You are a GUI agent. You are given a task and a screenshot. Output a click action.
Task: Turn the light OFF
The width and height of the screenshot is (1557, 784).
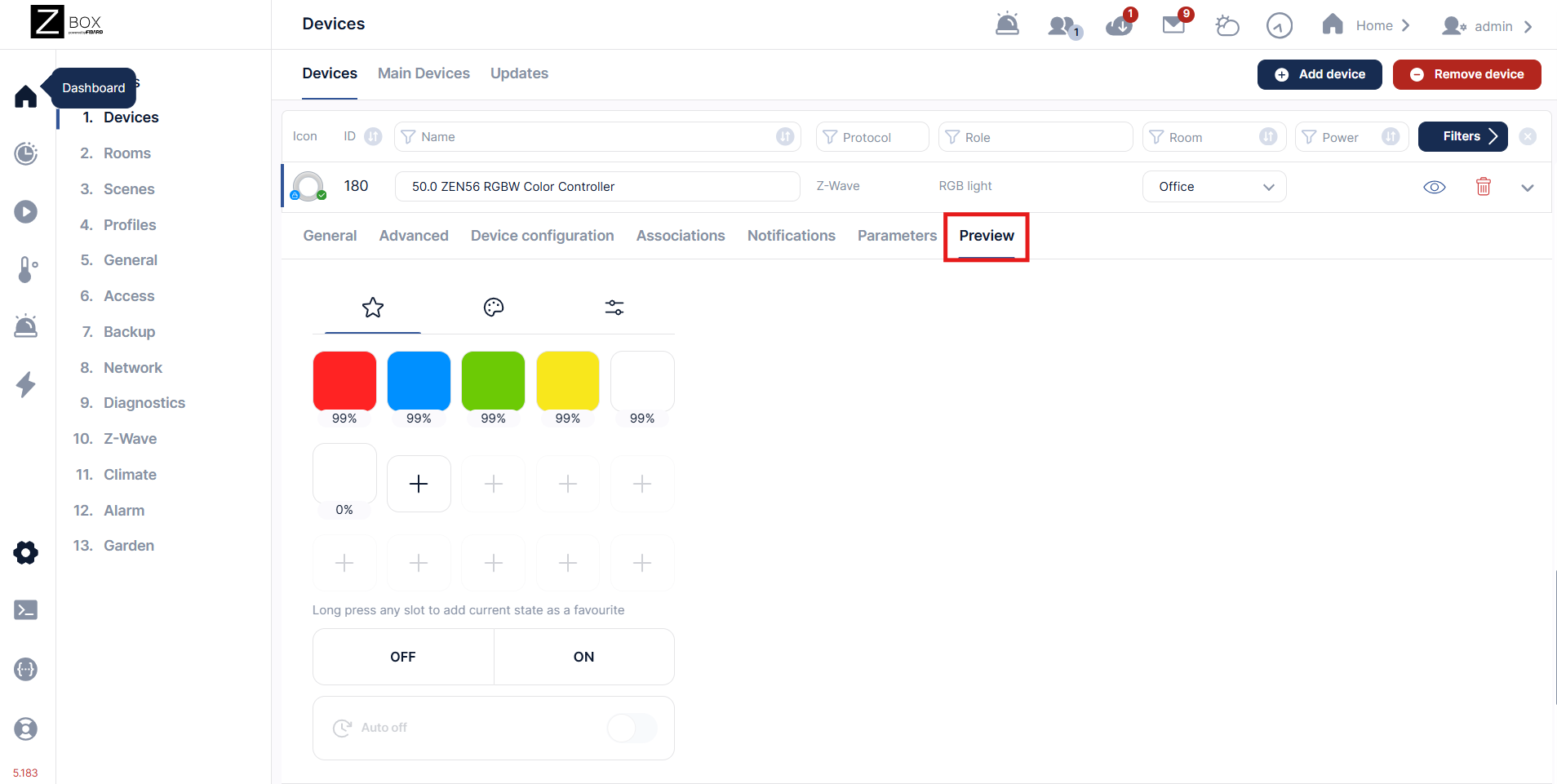[x=403, y=657]
